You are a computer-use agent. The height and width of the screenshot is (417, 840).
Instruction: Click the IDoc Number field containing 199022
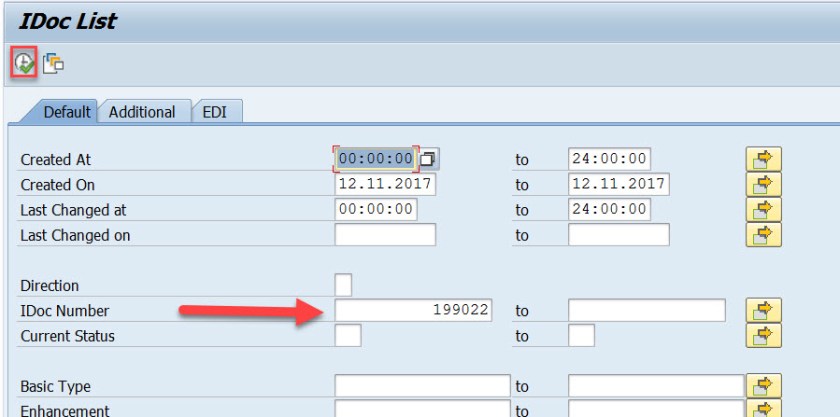click(x=413, y=310)
